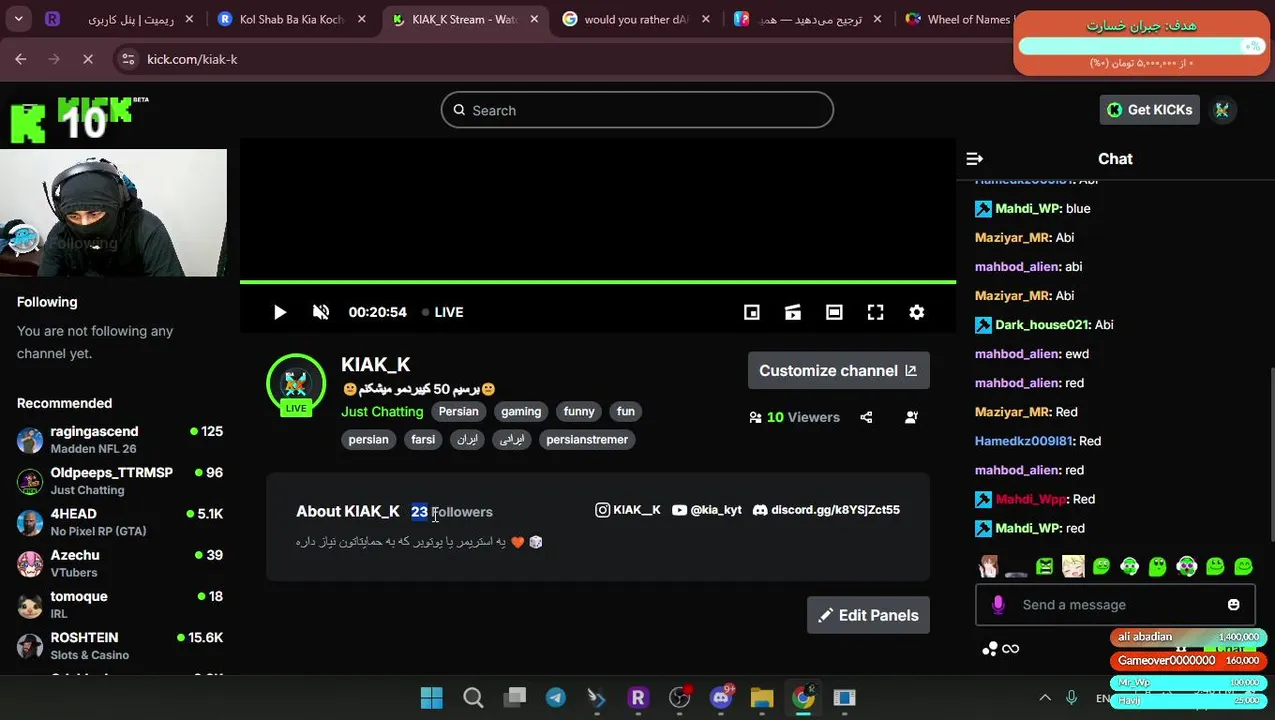Show hidden system tray icons chevron
The height and width of the screenshot is (720, 1275).
point(1045,698)
